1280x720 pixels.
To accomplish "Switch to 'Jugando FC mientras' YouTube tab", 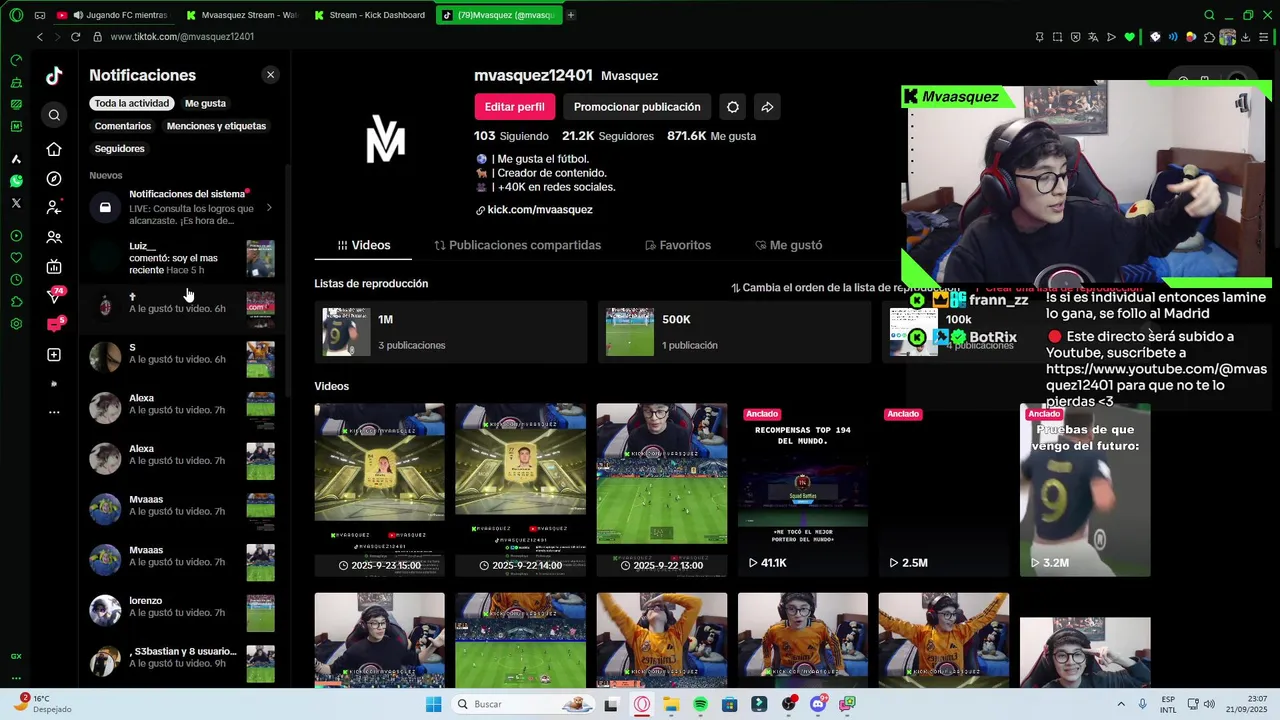I will tap(112, 15).
